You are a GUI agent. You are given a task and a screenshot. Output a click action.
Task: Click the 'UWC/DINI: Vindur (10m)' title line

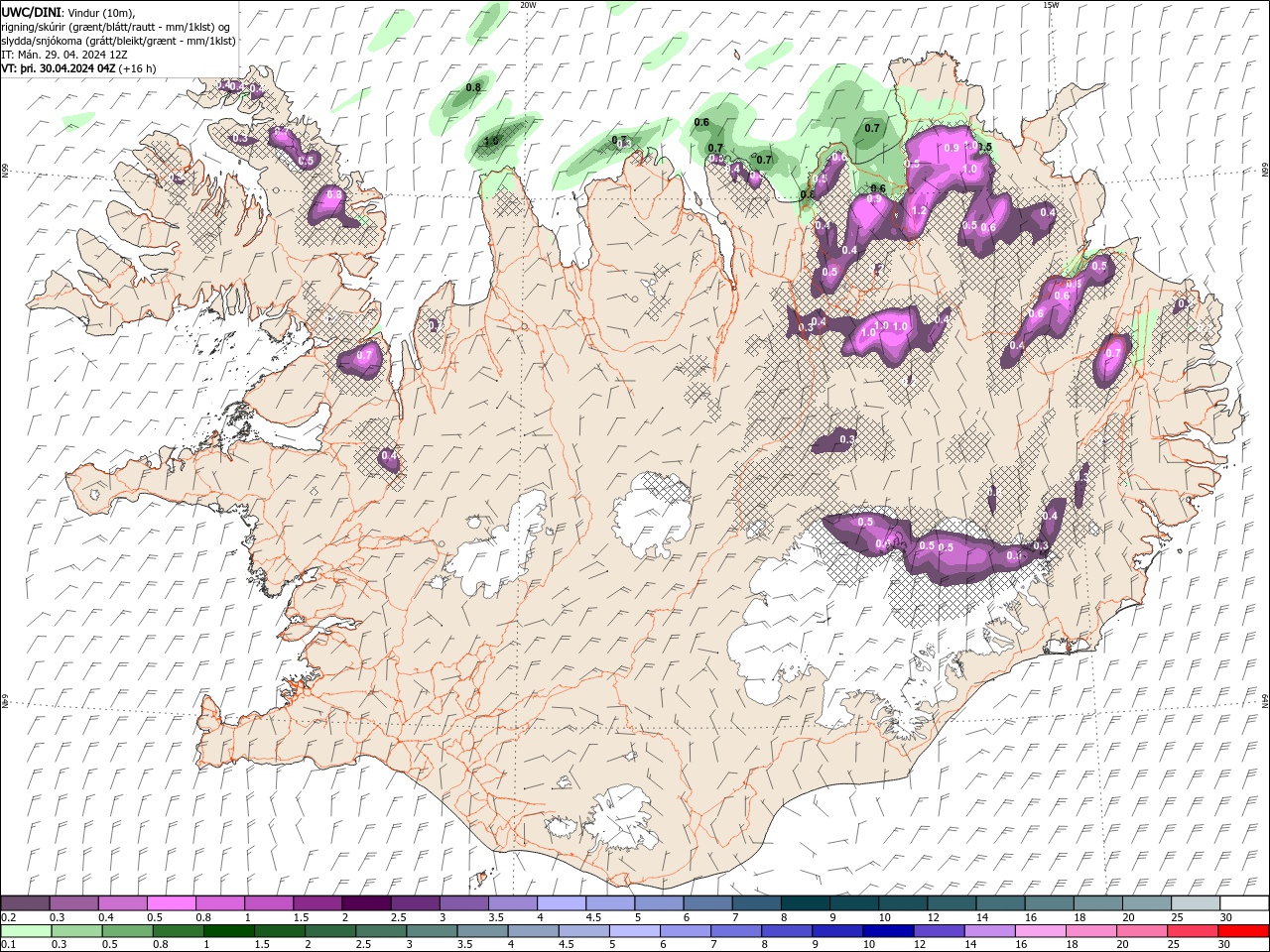click(67, 12)
